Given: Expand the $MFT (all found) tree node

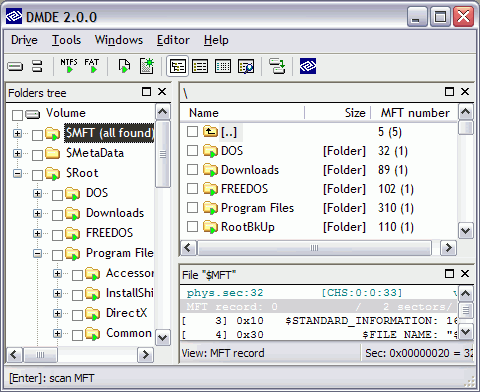Looking at the screenshot, I should pos(17,133).
